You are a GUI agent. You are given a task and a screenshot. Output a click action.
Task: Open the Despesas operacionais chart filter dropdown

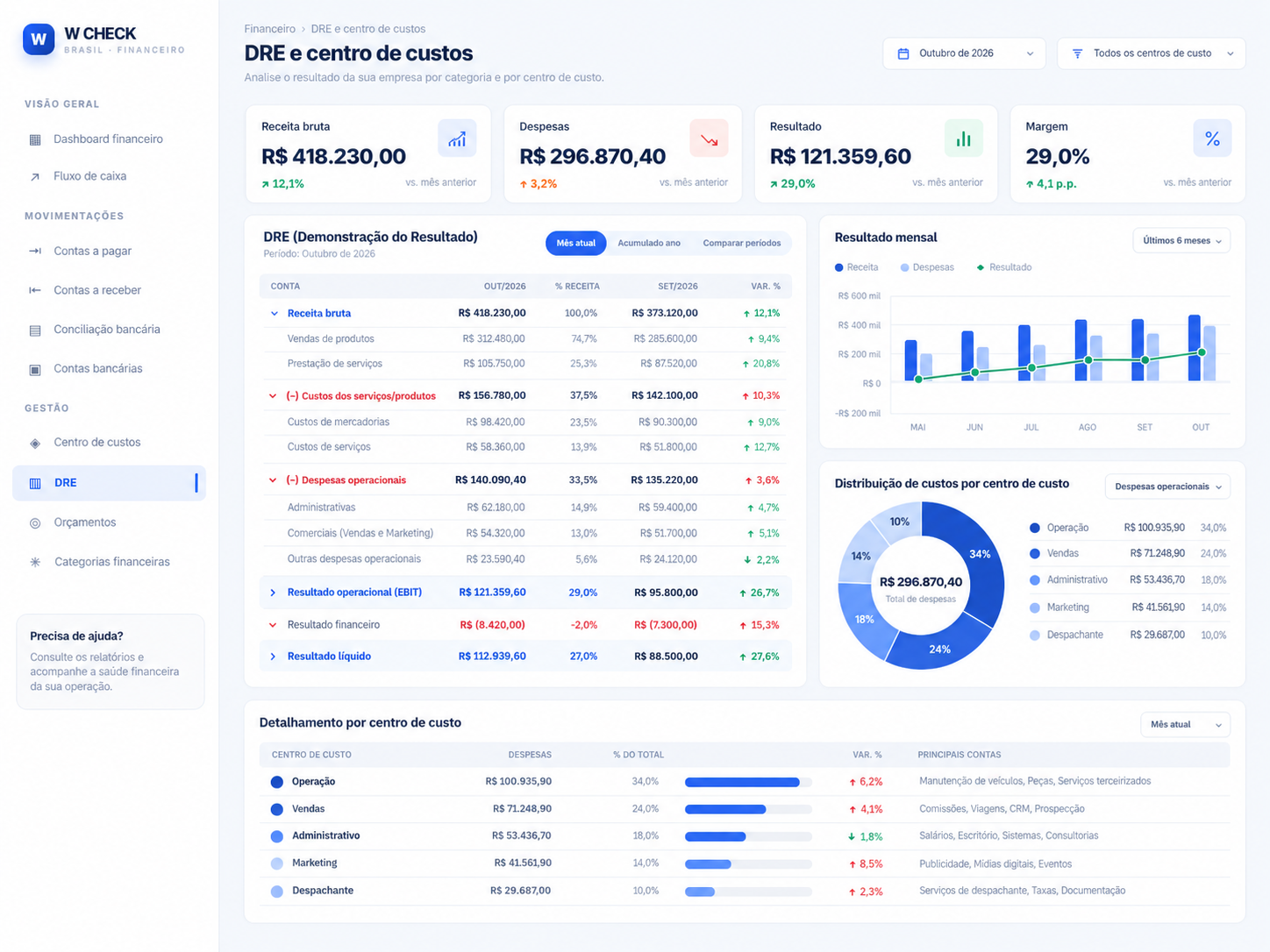coord(1167,487)
